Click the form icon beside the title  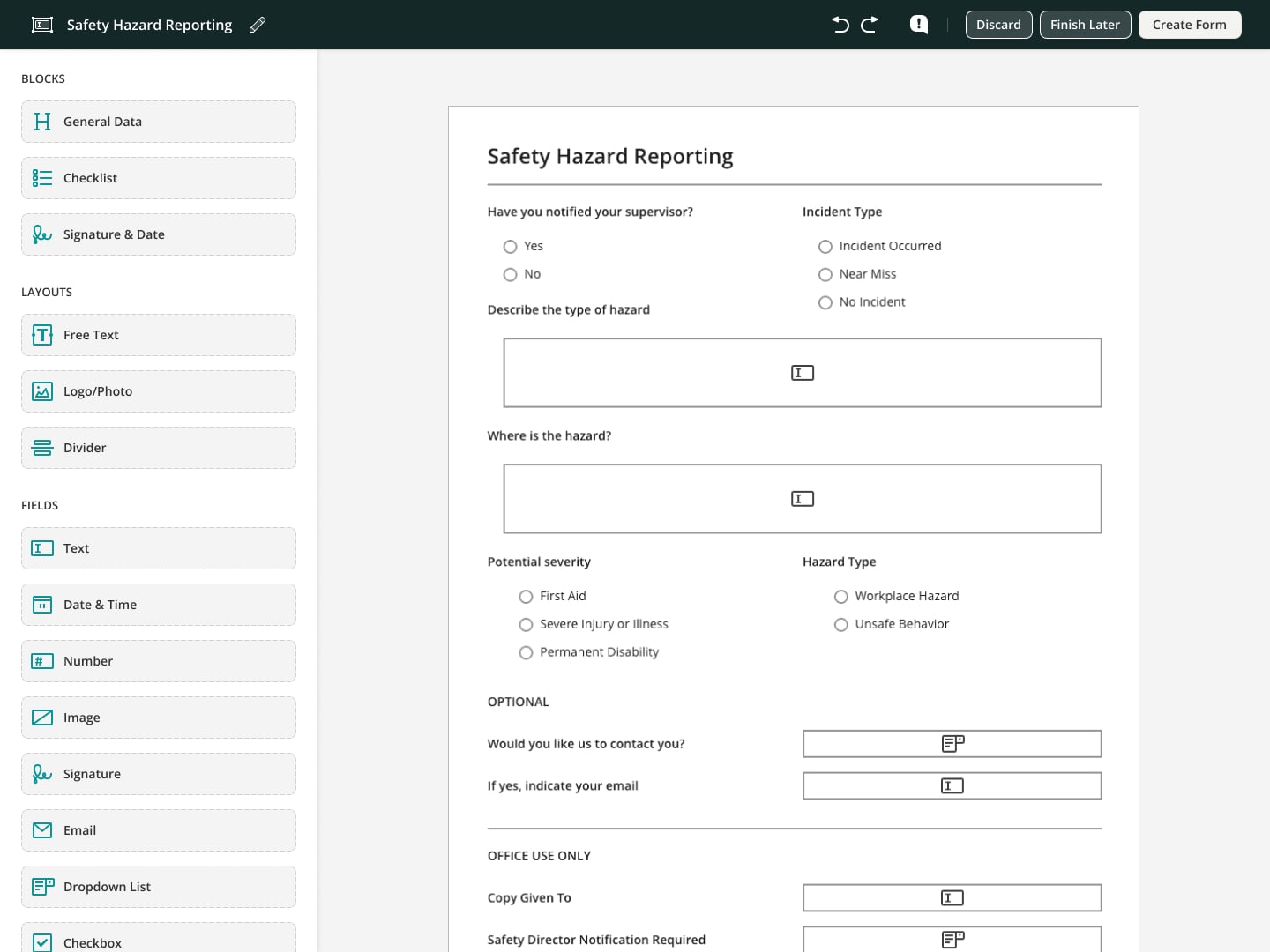point(42,25)
